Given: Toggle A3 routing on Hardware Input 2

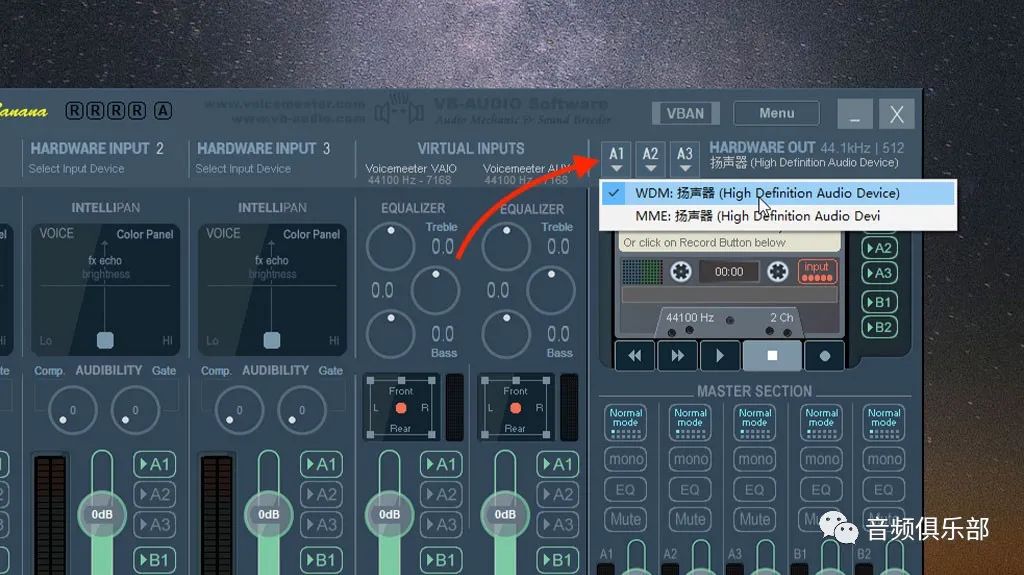Looking at the screenshot, I should coord(154,525).
